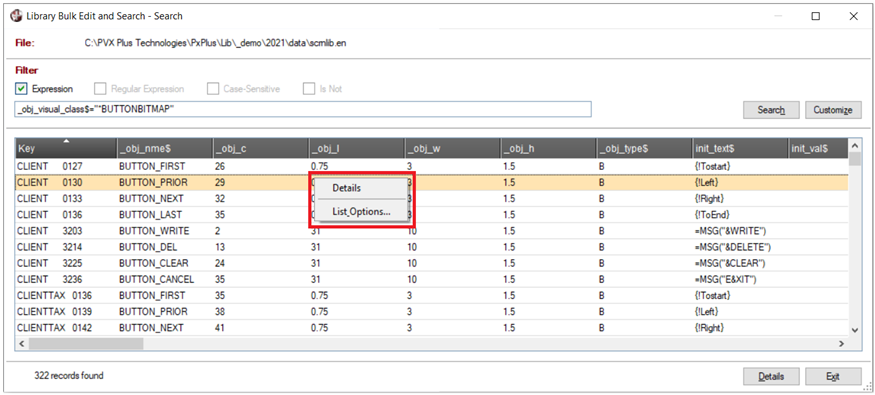This screenshot has height=395, width=875.
Task: Click the application icon in title bar
Action: [17, 16]
